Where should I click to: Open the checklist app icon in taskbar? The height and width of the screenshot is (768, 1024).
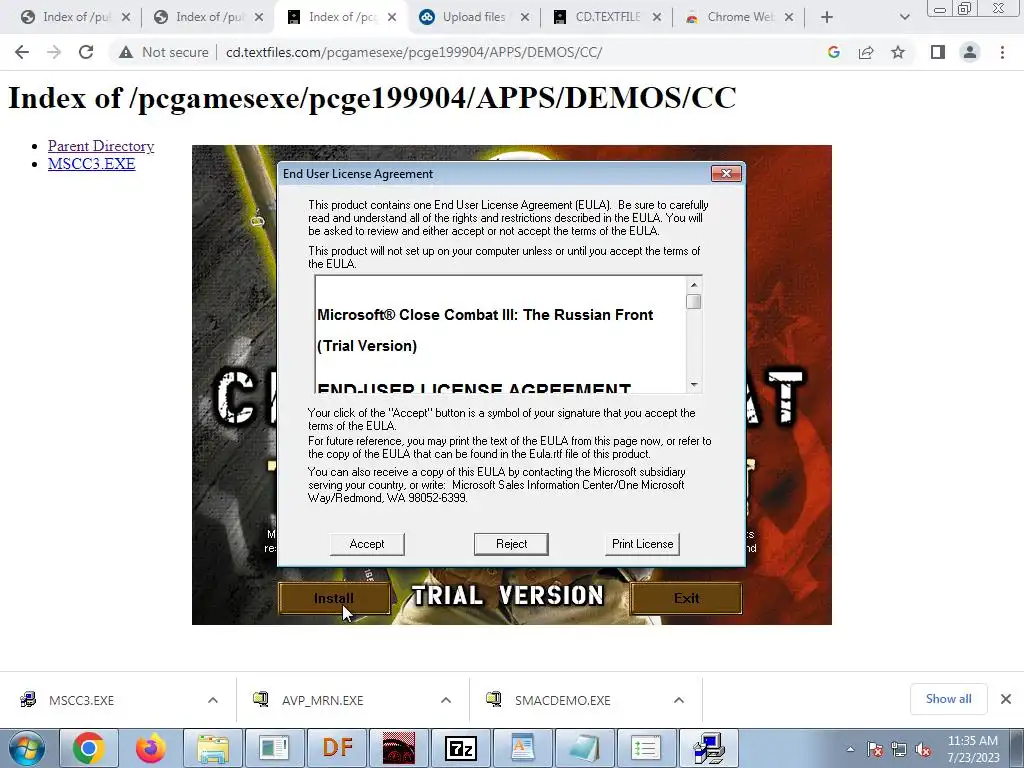[647, 748]
